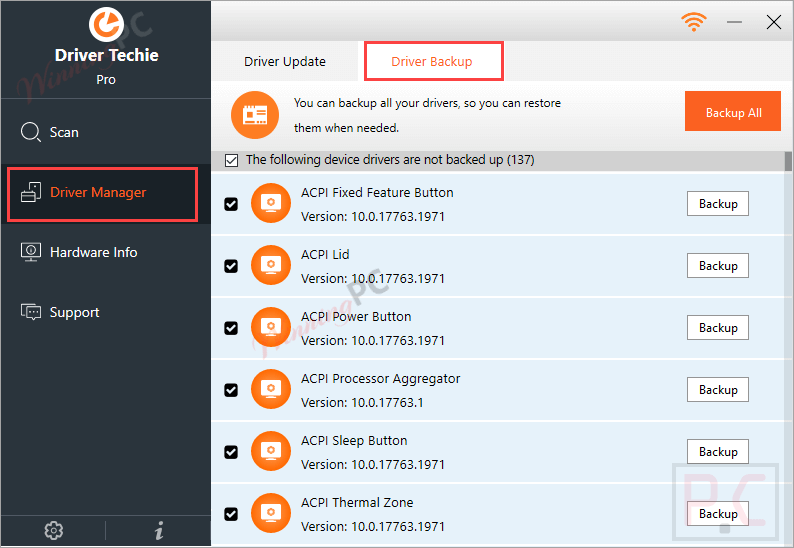794x548 pixels.
Task: Backup the ACPI Thermal Zone driver
Action: 718,514
